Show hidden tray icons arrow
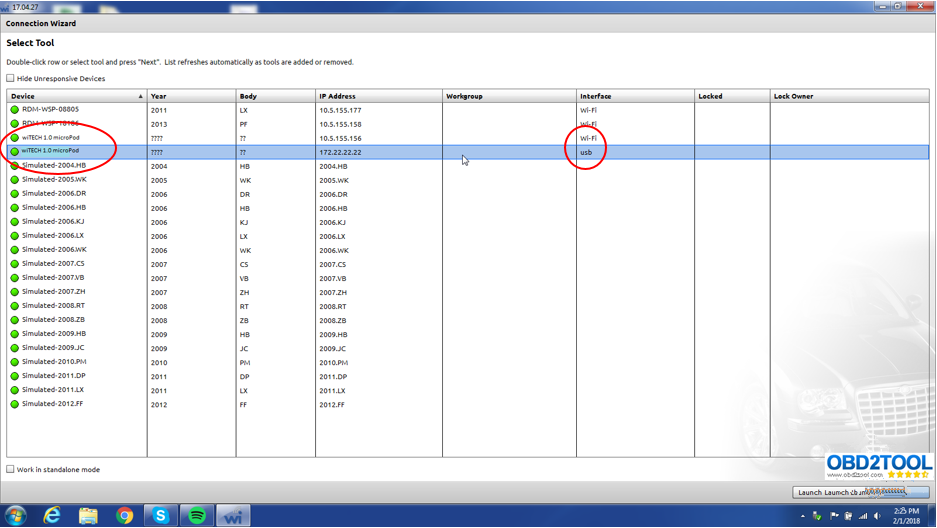The image size is (937, 528). point(803,516)
